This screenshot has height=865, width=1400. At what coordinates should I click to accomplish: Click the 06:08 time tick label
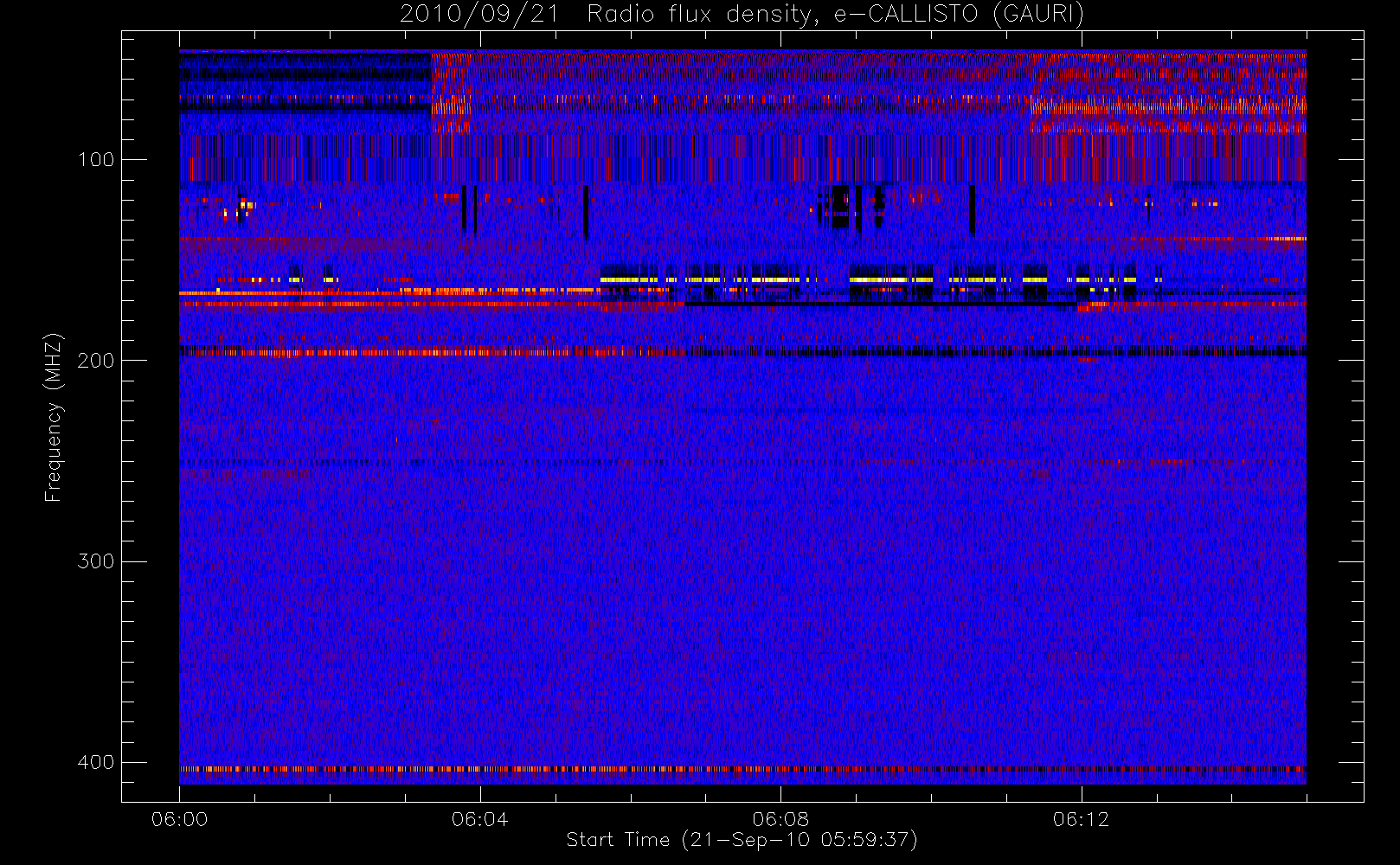click(x=780, y=819)
